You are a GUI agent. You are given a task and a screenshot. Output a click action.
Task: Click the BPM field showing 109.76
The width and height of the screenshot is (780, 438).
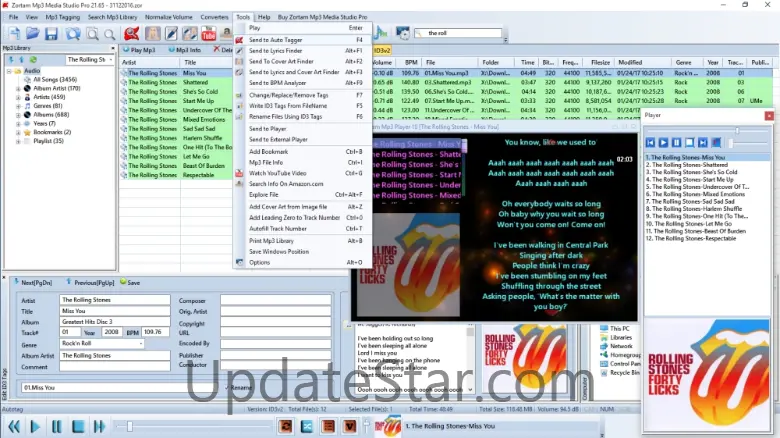pos(155,332)
